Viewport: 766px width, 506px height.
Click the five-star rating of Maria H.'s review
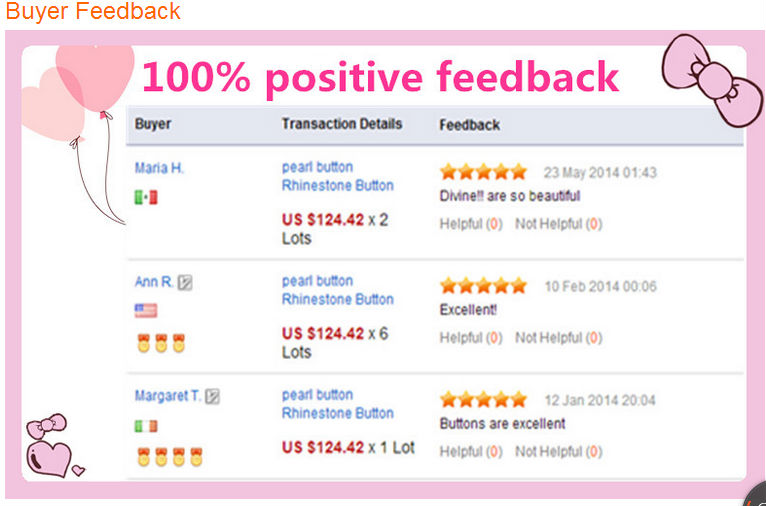[x=483, y=172]
